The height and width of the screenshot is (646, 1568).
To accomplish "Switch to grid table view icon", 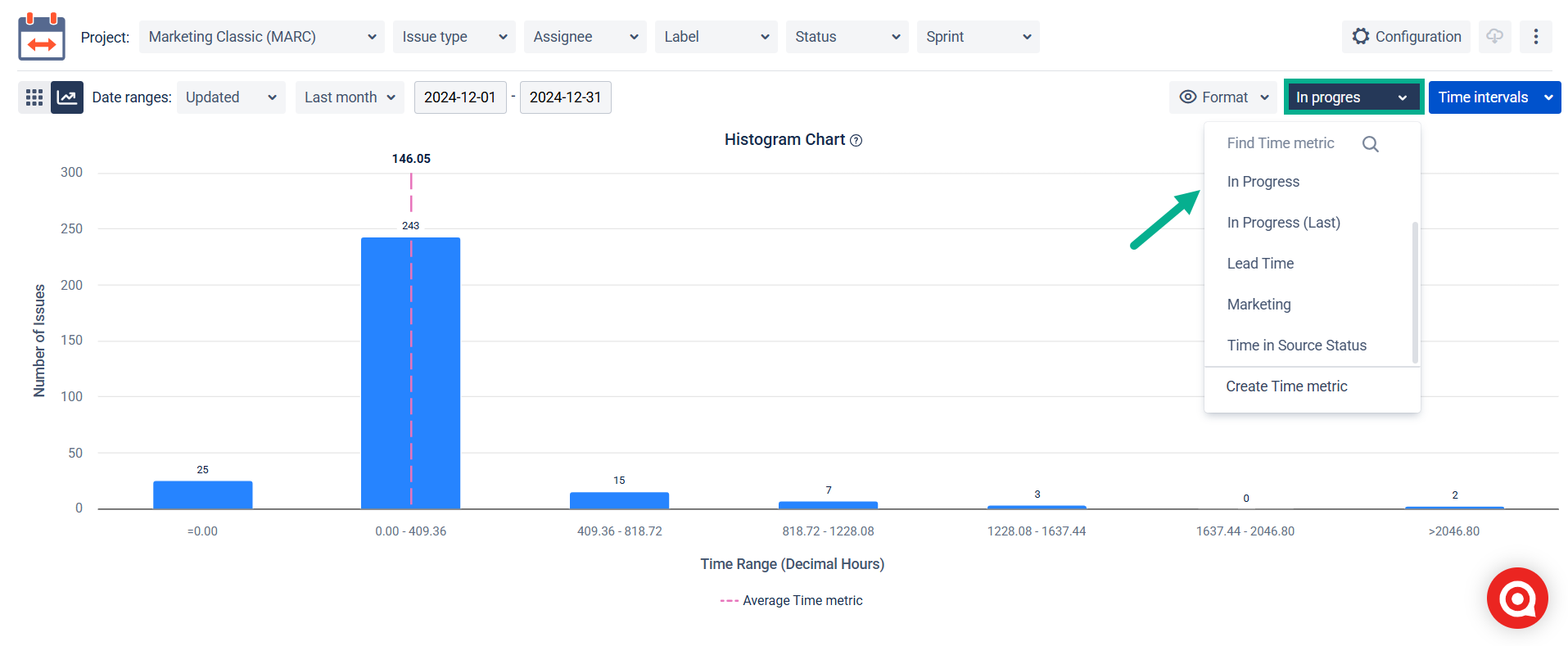I will click(34, 97).
